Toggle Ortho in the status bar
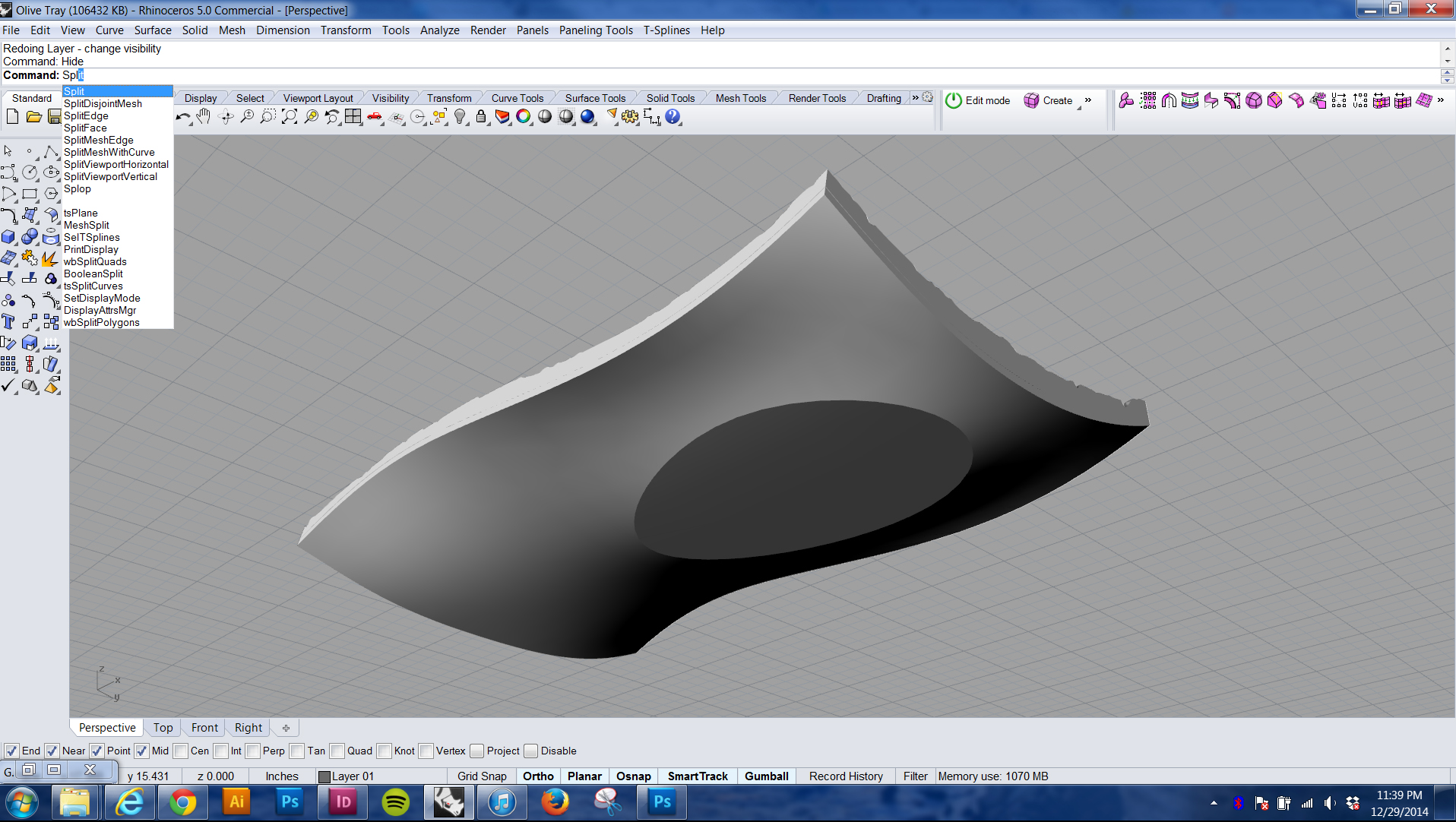The width and height of the screenshot is (1456, 822). [538, 776]
